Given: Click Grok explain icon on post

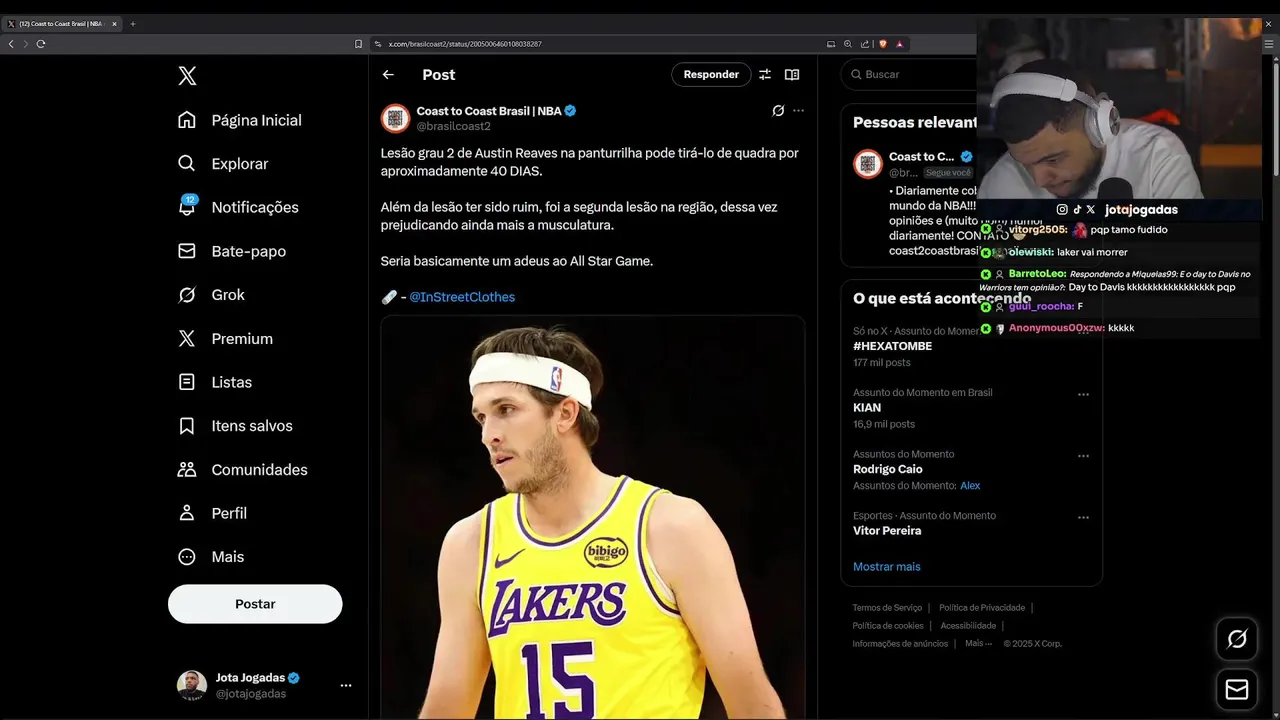Looking at the screenshot, I should coord(778,111).
